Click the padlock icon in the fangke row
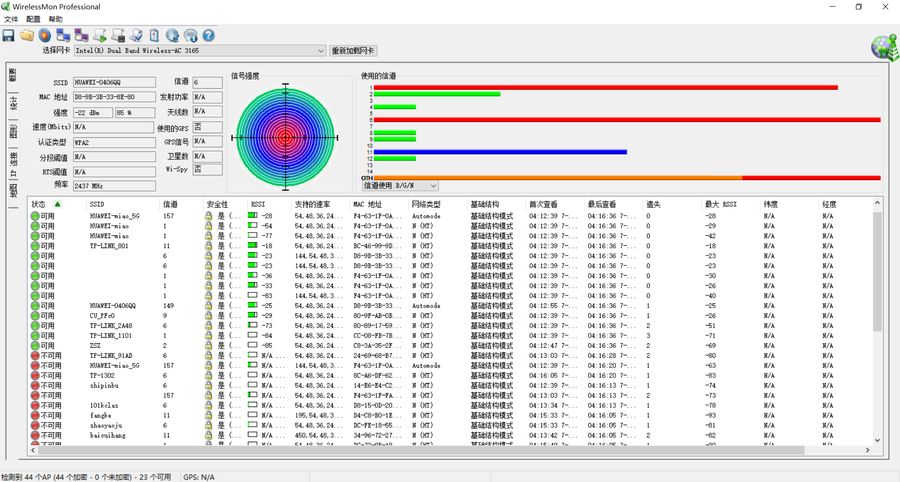Screen dimensions: 900x482 (x=209, y=415)
